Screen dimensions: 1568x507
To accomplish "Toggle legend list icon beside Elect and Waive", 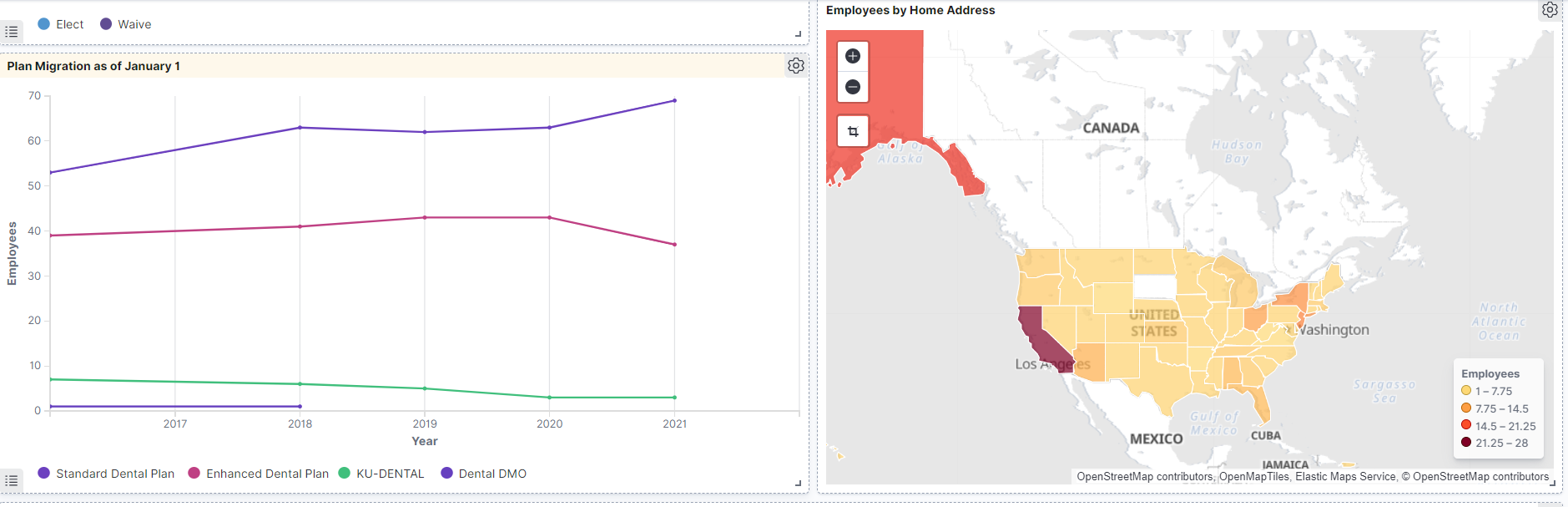I will [x=12, y=32].
